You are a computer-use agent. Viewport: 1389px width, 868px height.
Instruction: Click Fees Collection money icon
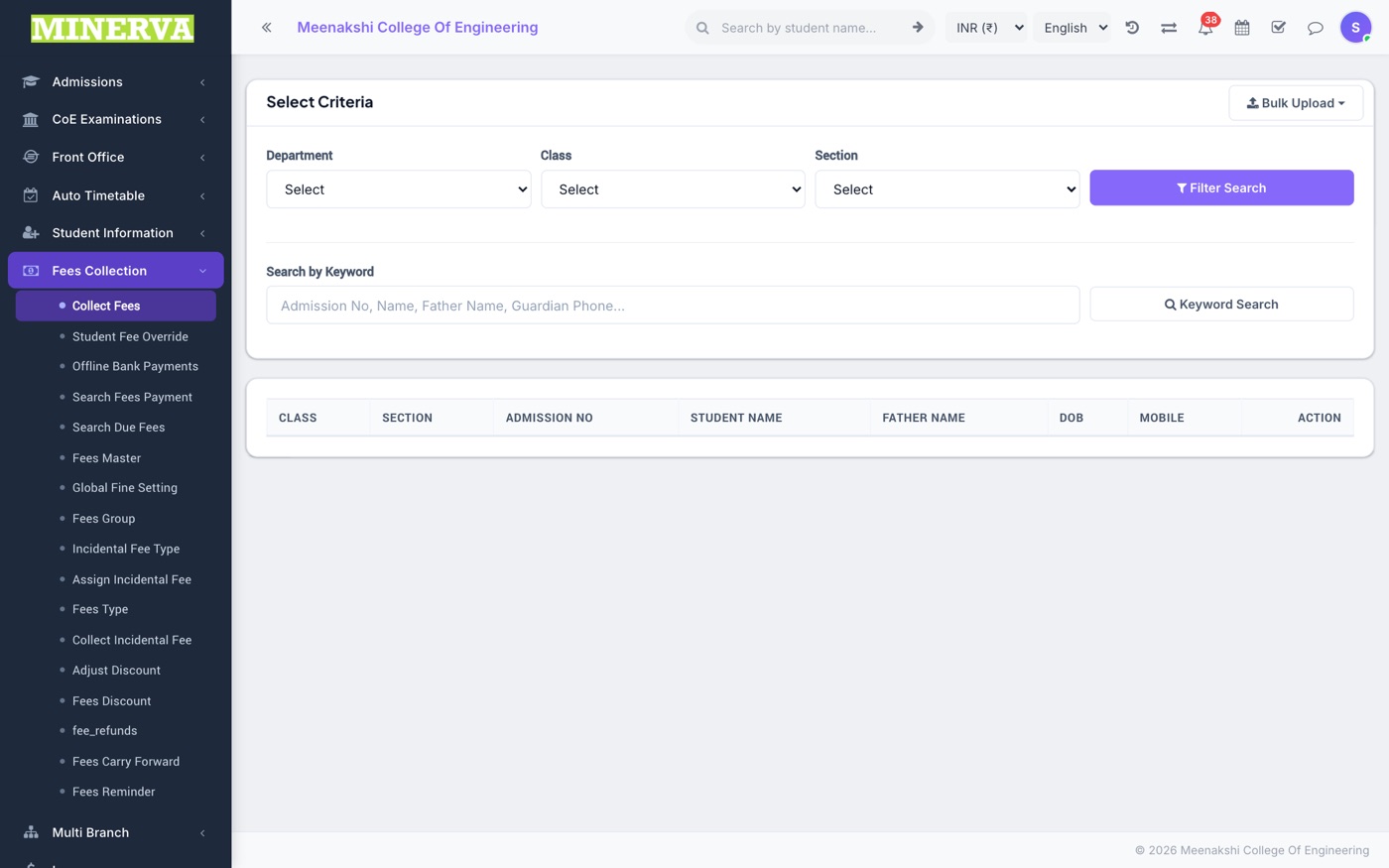pos(31,271)
